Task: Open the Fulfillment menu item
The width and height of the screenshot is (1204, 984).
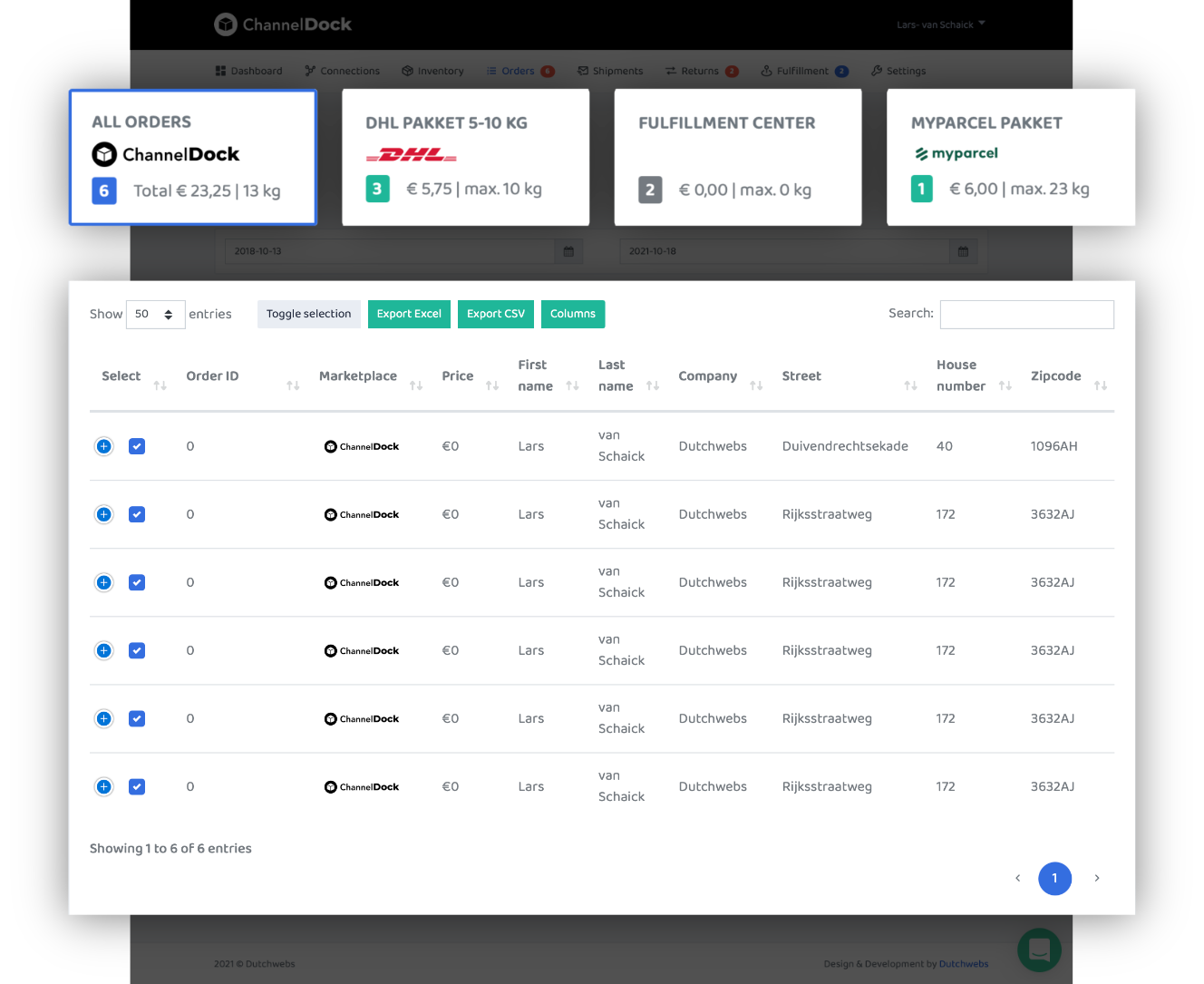Action: click(x=804, y=71)
